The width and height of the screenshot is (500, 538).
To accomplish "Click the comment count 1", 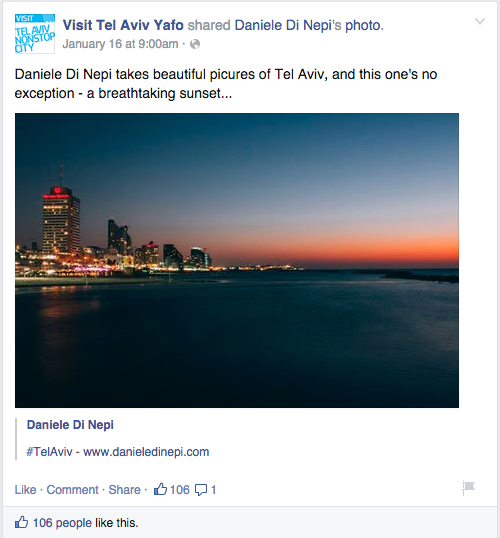I will [x=213, y=490].
